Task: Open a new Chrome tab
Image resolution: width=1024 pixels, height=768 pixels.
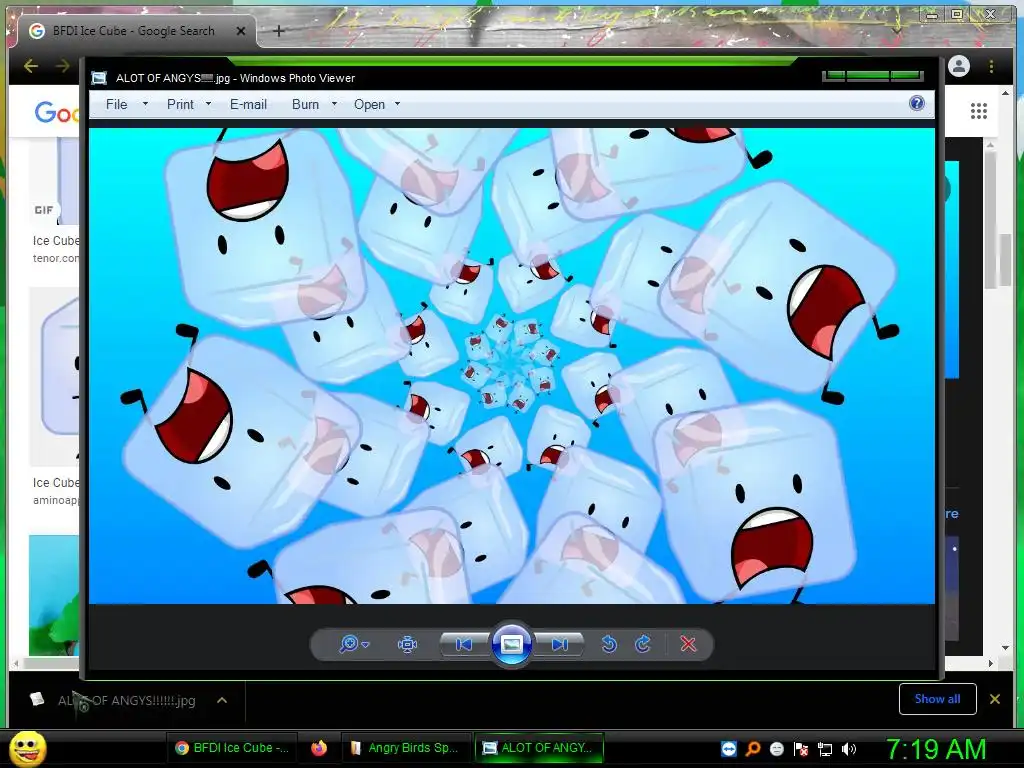Action: point(279,31)
